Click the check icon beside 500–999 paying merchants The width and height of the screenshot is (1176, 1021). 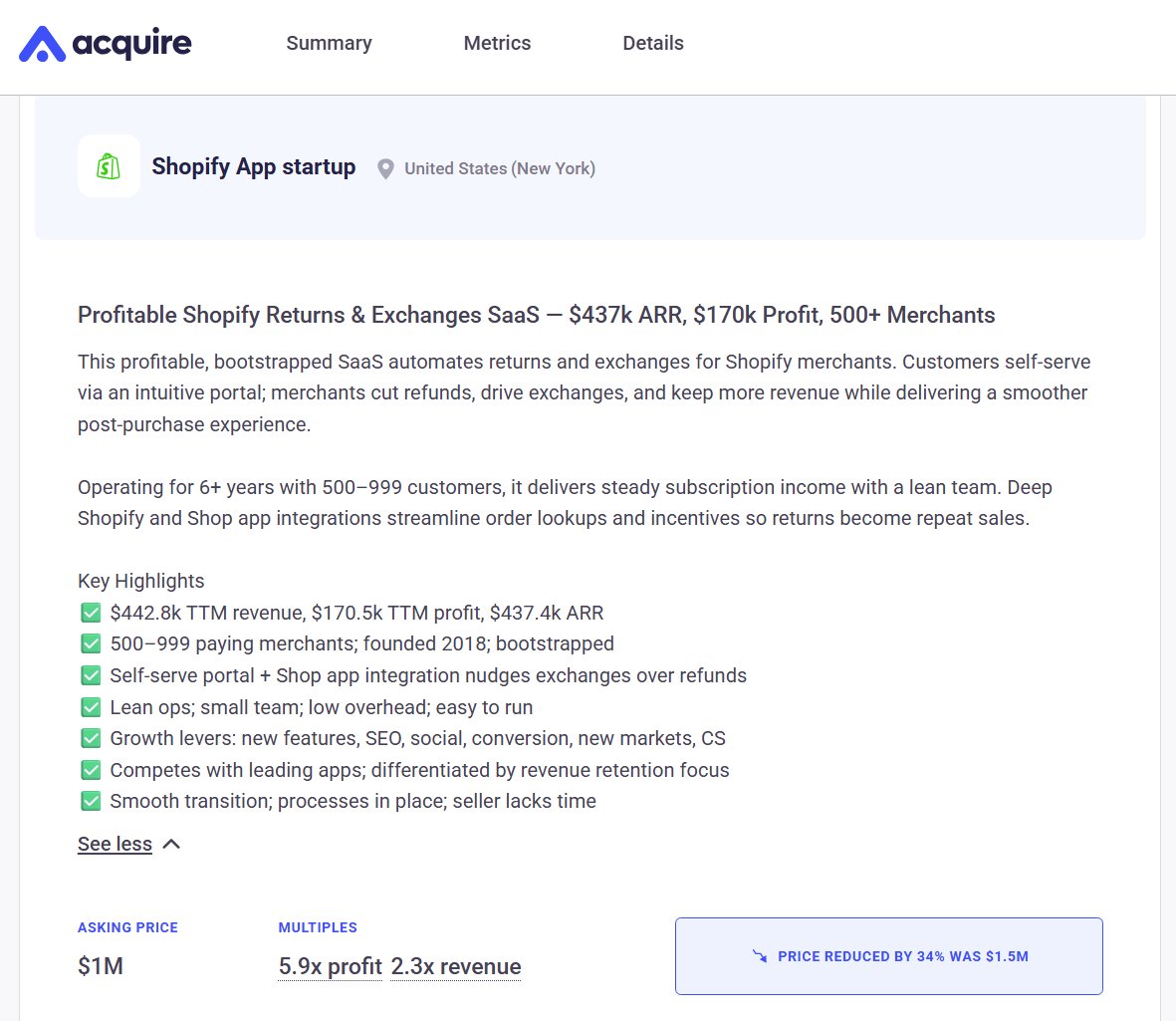coord(91,643)
